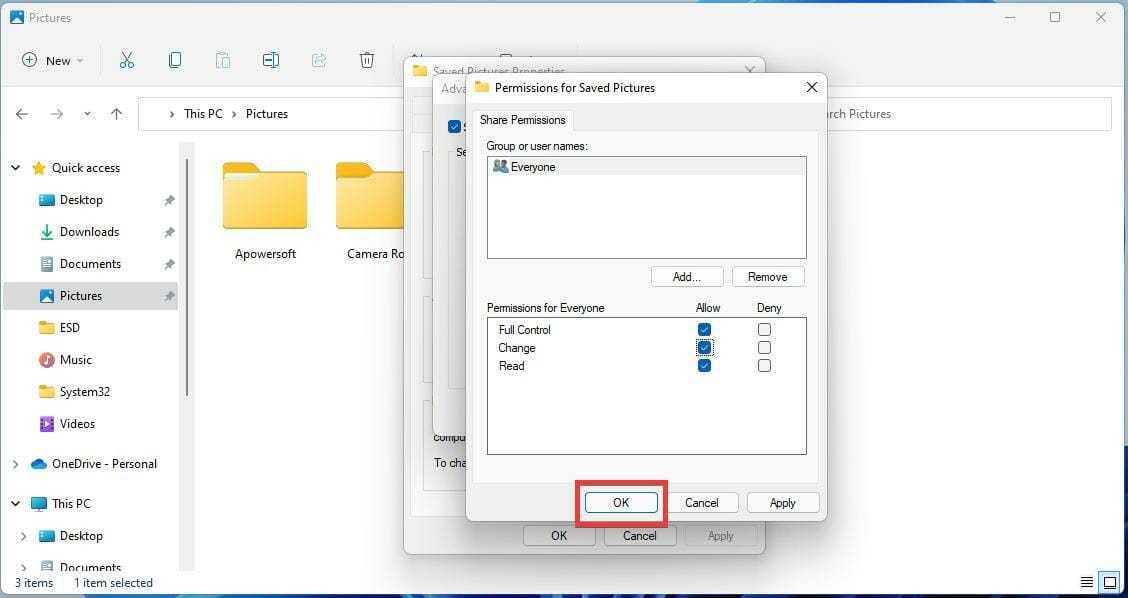Click the Rename icon in toolbar

[270, 60]
